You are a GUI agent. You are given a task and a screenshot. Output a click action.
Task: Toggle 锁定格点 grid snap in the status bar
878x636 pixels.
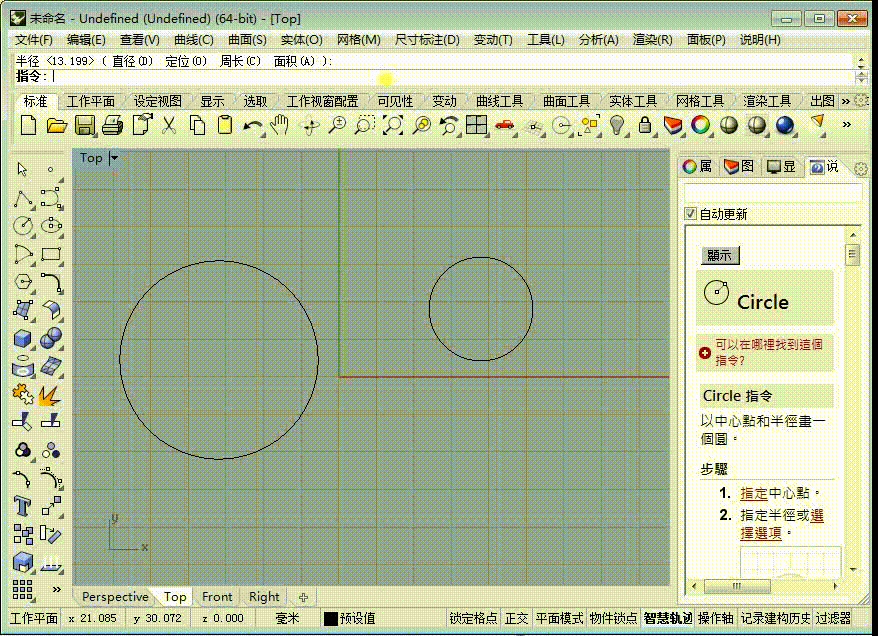pyautogui.click(x=473, y=618)
